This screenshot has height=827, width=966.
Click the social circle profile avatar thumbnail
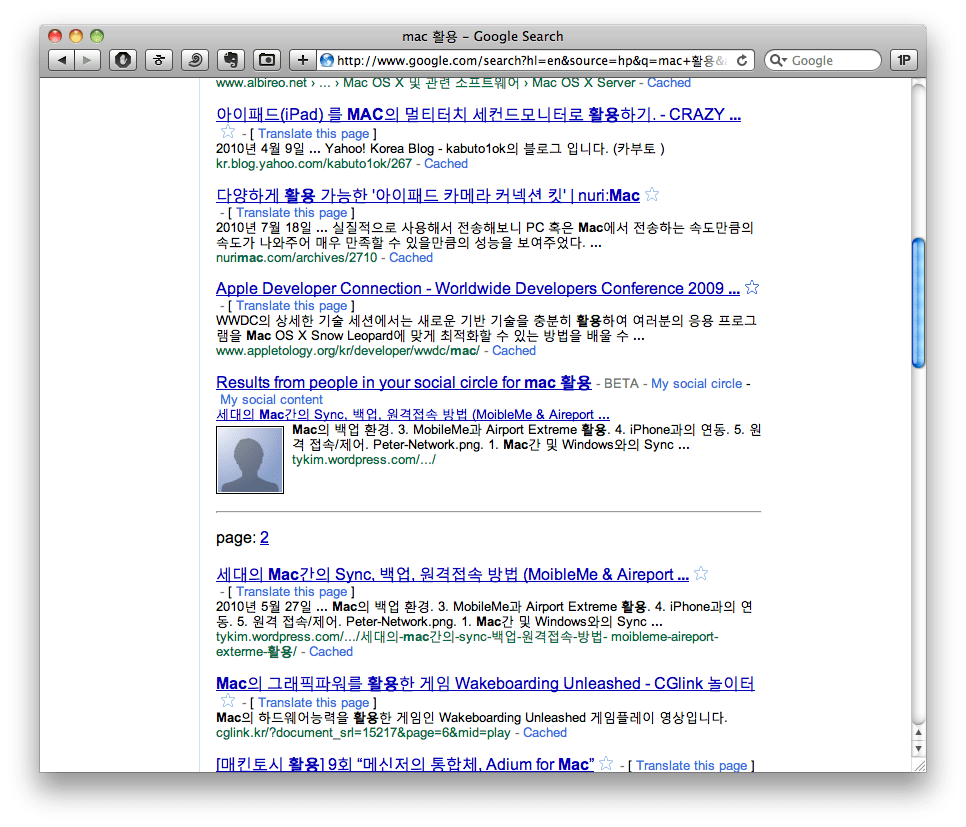tap(250, 458)
